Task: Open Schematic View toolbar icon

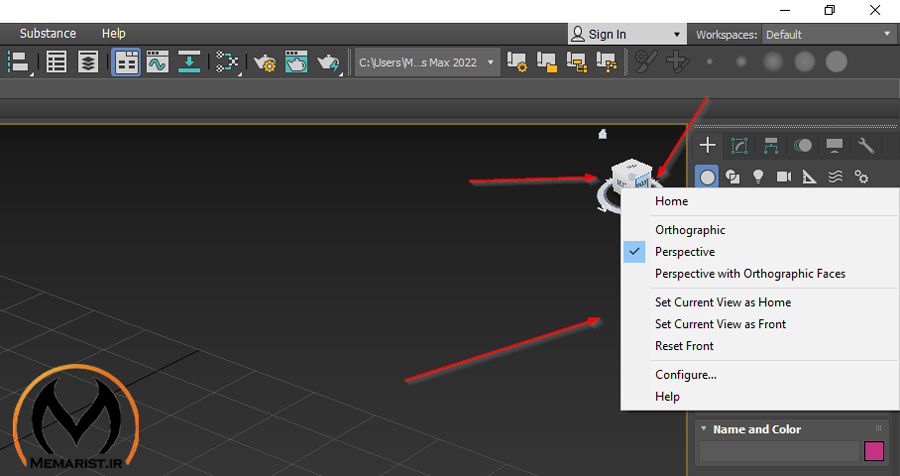Action: (227, 62)
